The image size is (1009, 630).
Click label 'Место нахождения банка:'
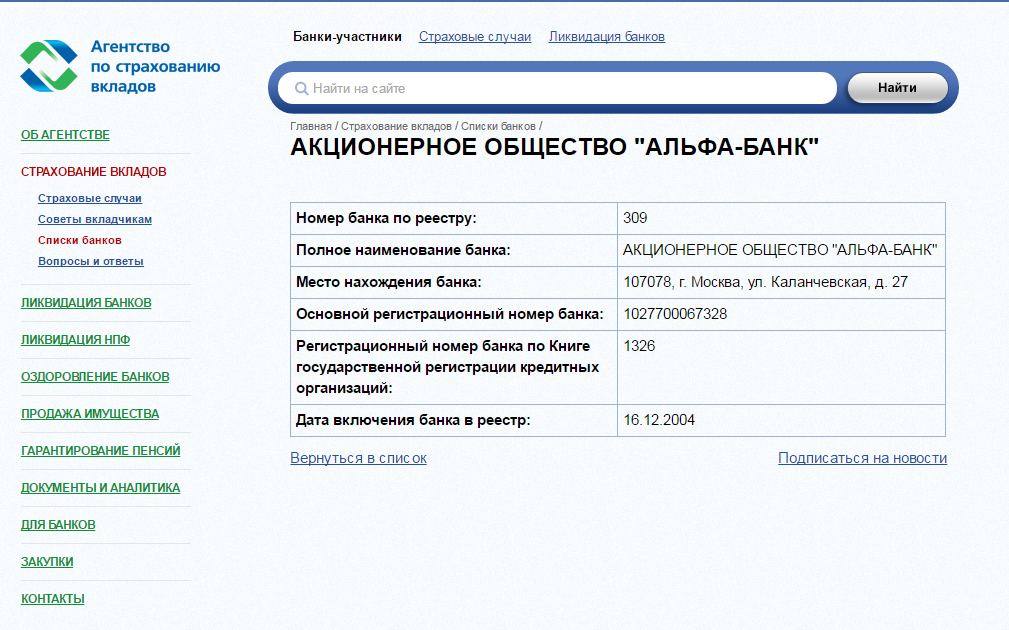[x=389, y=282]
